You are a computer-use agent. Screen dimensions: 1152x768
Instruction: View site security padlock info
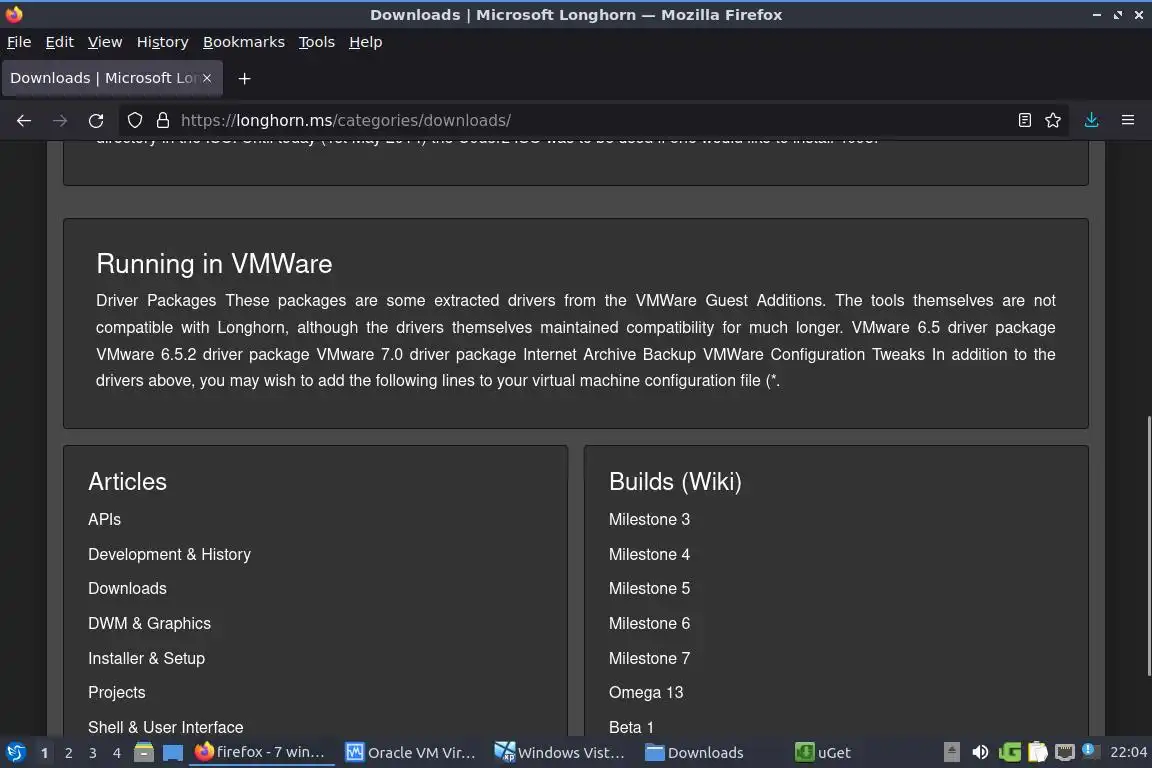163,121
